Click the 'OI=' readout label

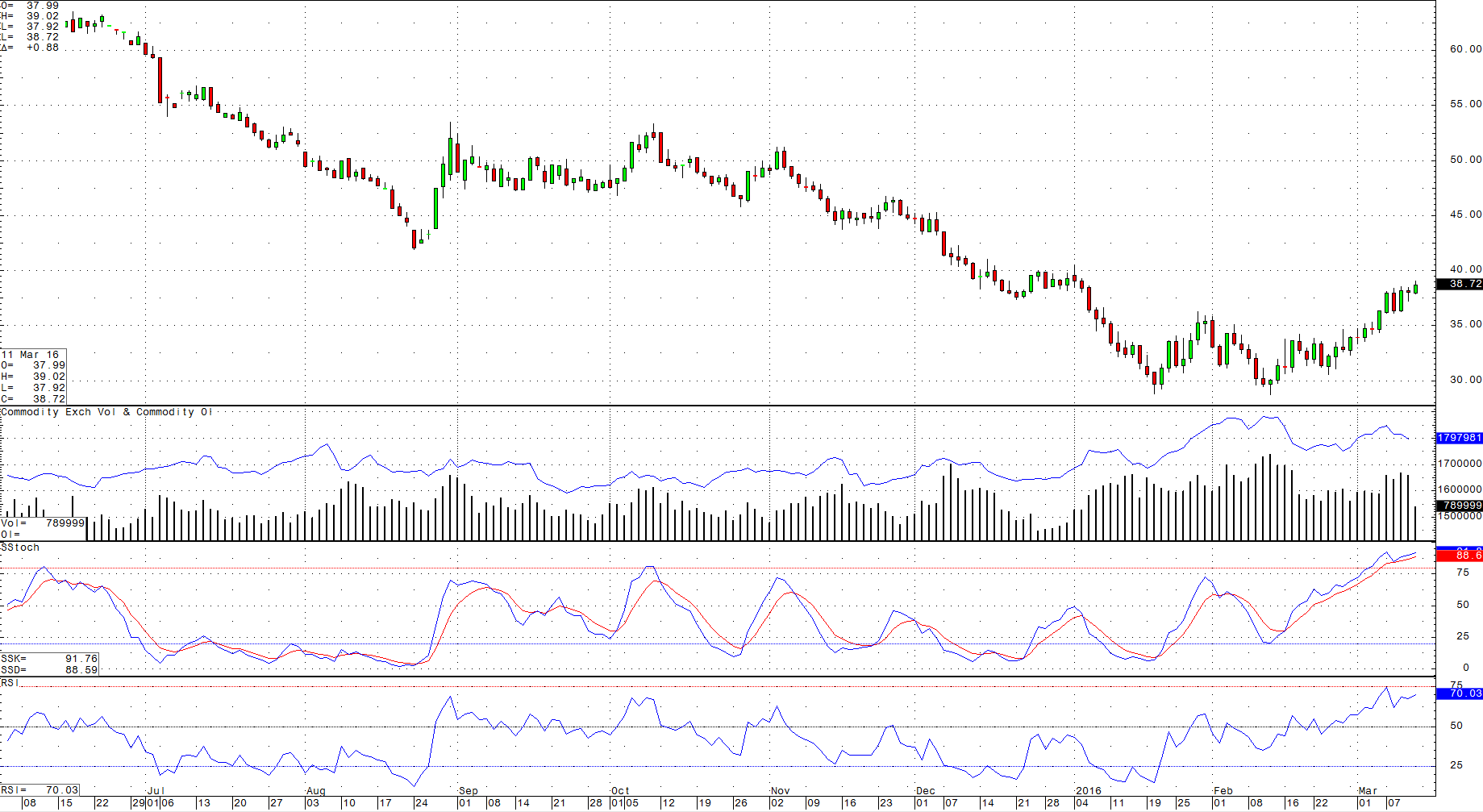[x=10, y=535]
